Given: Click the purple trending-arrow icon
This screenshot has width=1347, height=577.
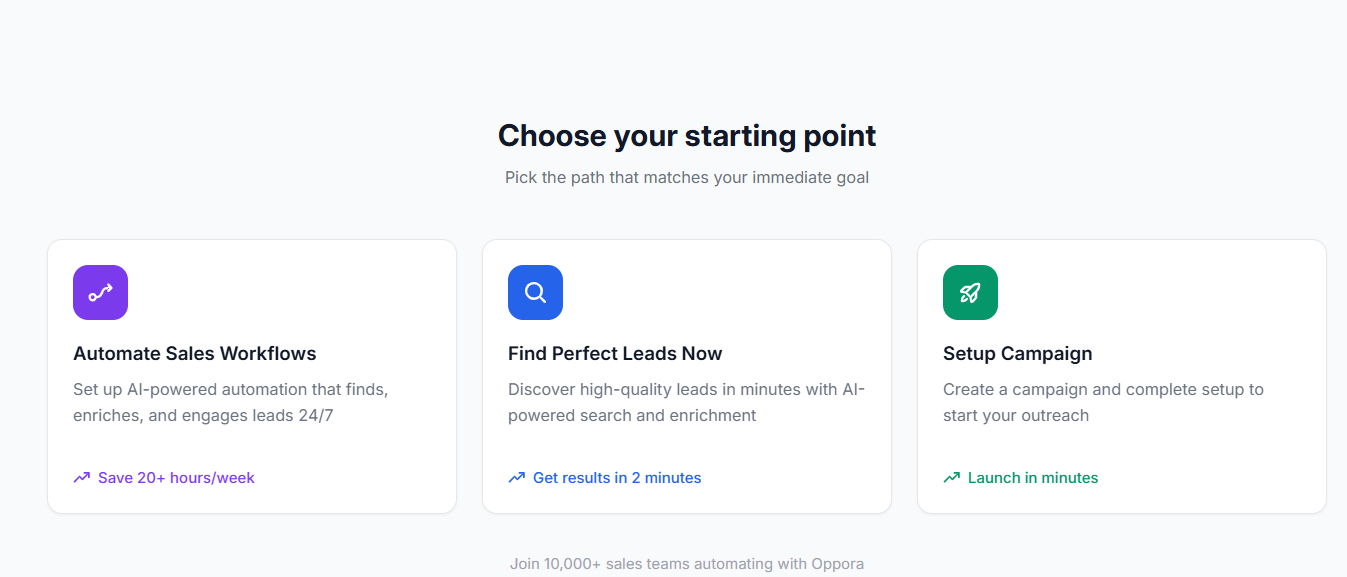Looking at the screenshot, I should pyautogui.click(x=100, y=292).
